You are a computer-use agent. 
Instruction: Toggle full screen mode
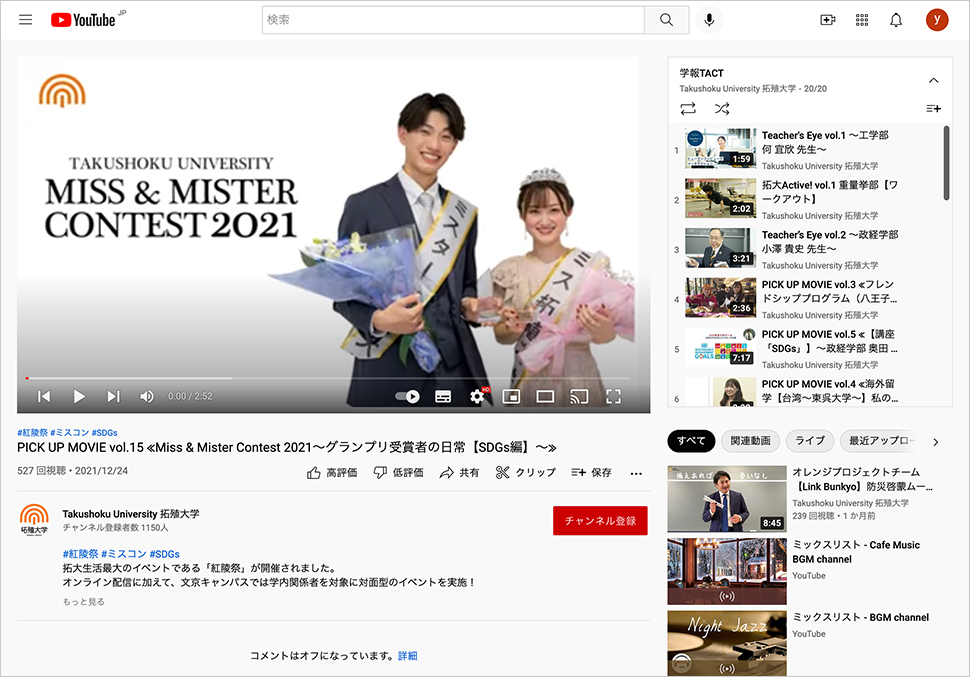(613, 396)
